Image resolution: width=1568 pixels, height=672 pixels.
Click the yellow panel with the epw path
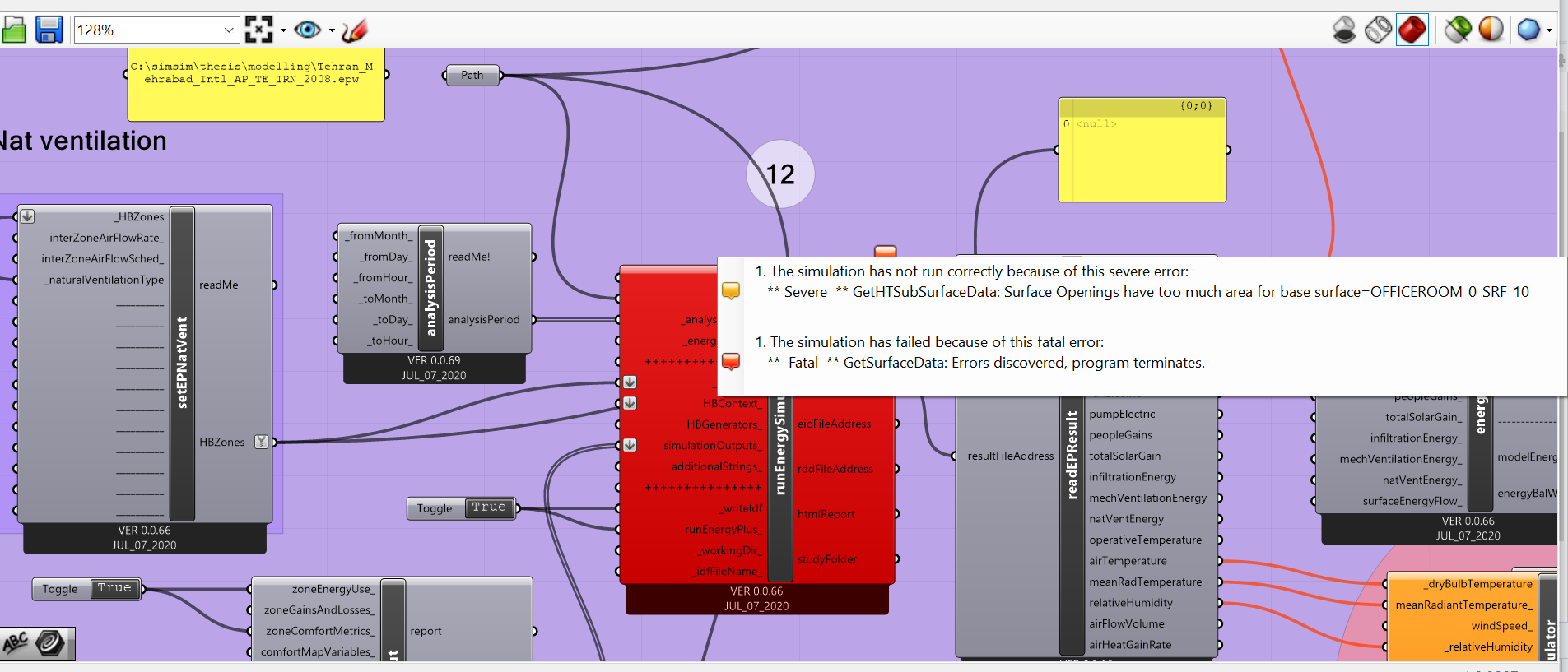click(x=256, y=84)
